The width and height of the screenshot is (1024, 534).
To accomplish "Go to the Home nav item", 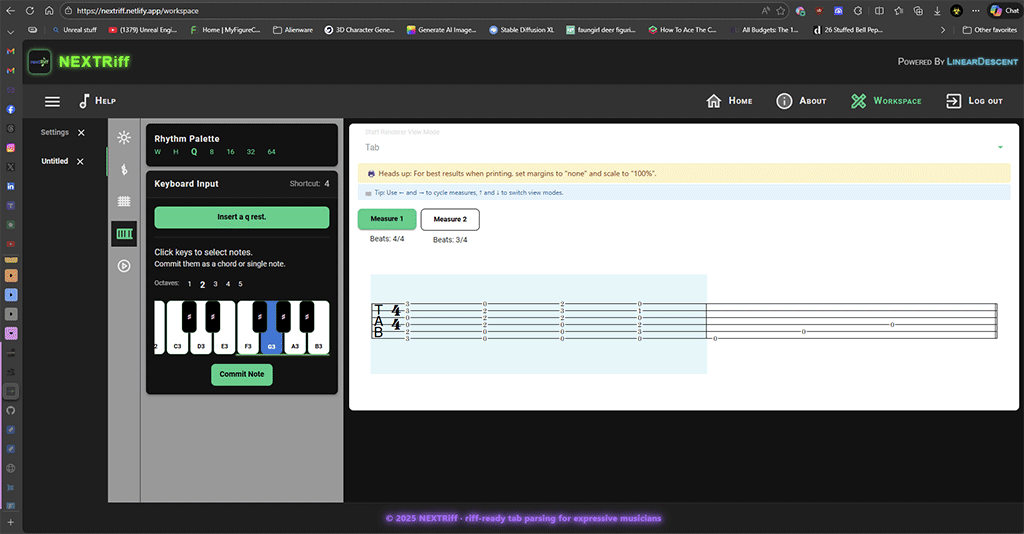I will 729,101.
